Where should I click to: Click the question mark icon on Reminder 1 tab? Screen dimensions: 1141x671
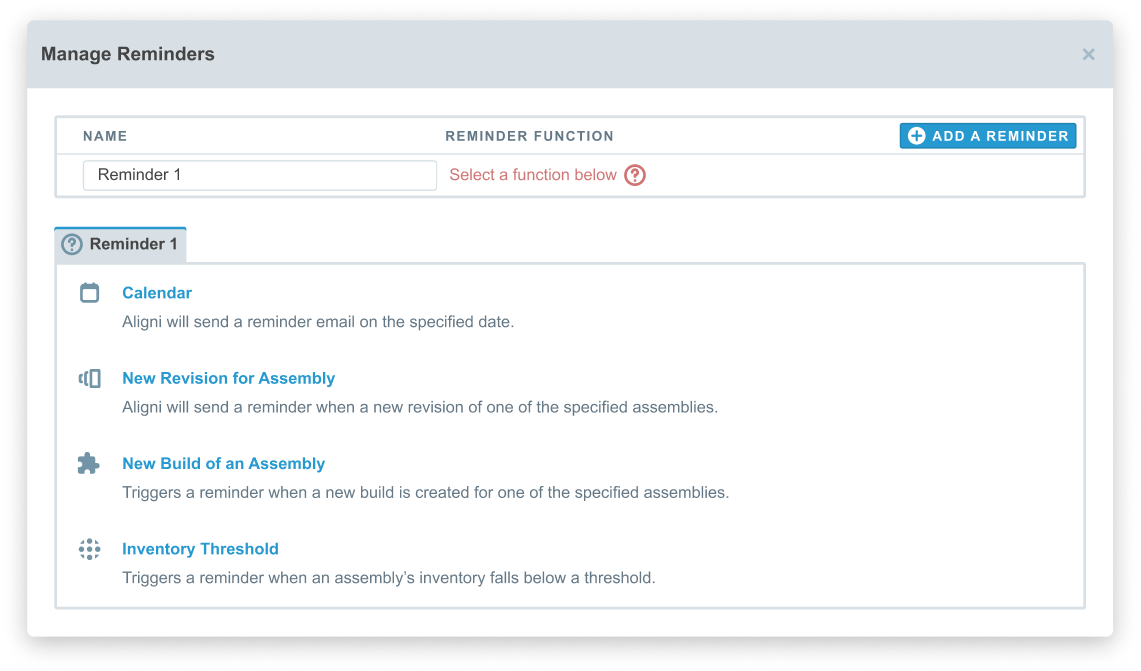point(72,244)
